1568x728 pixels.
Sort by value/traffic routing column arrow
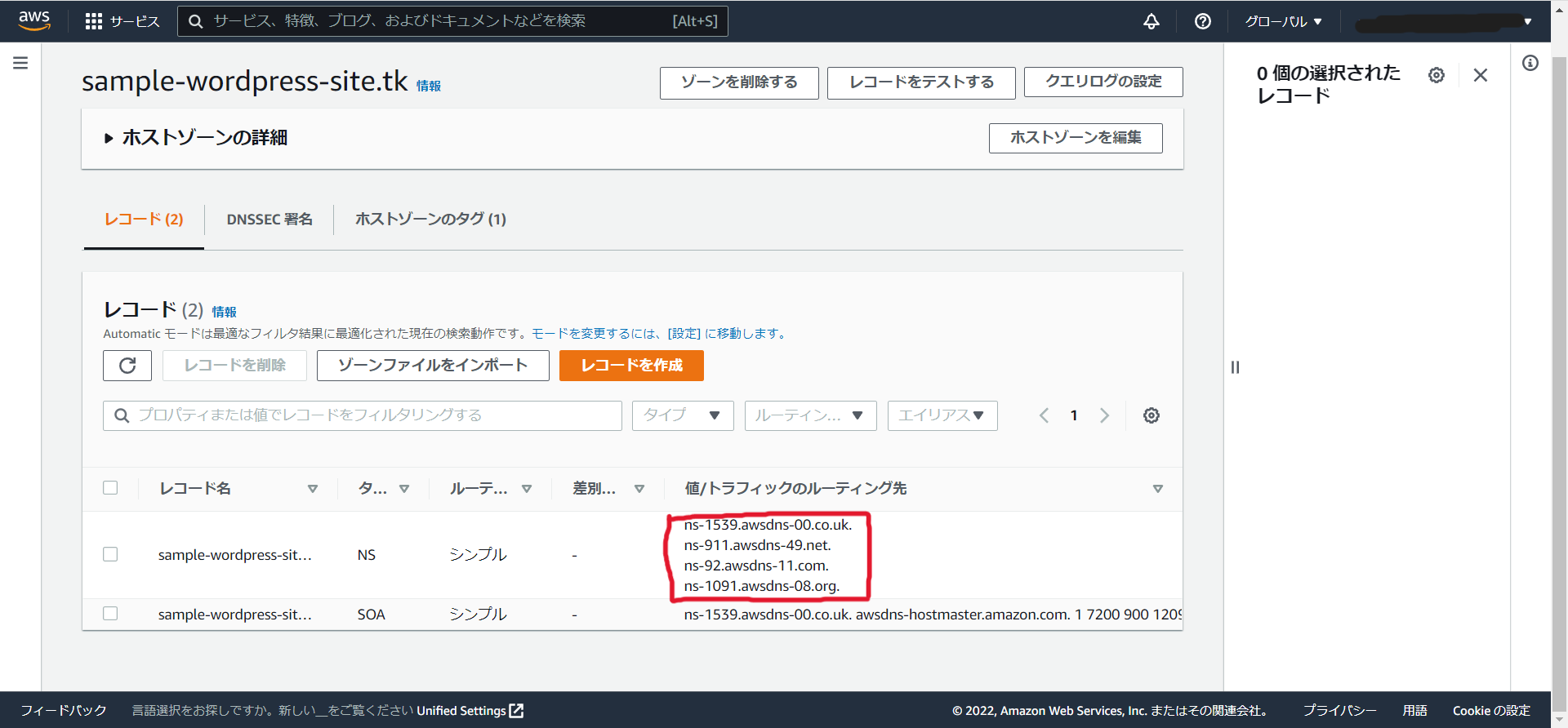coord(1157,489)
